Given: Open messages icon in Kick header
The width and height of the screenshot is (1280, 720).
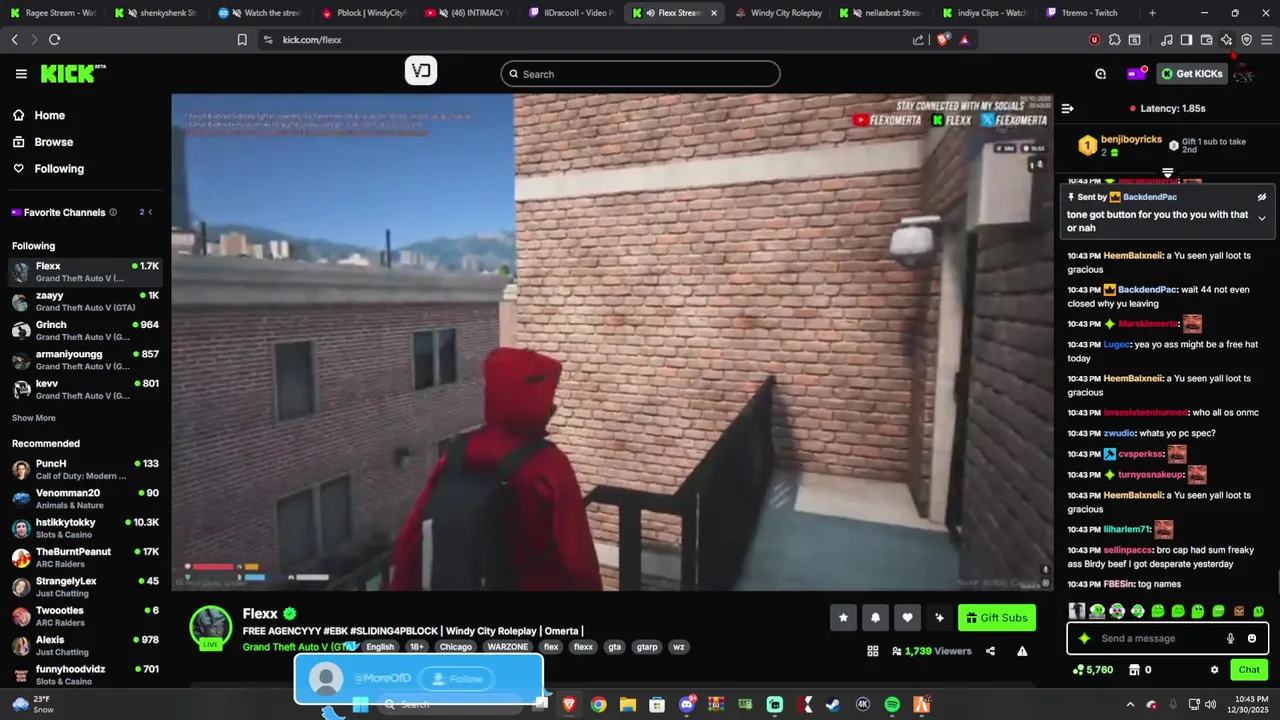Looking at the screenshot, I should (x=1100, y=74).
